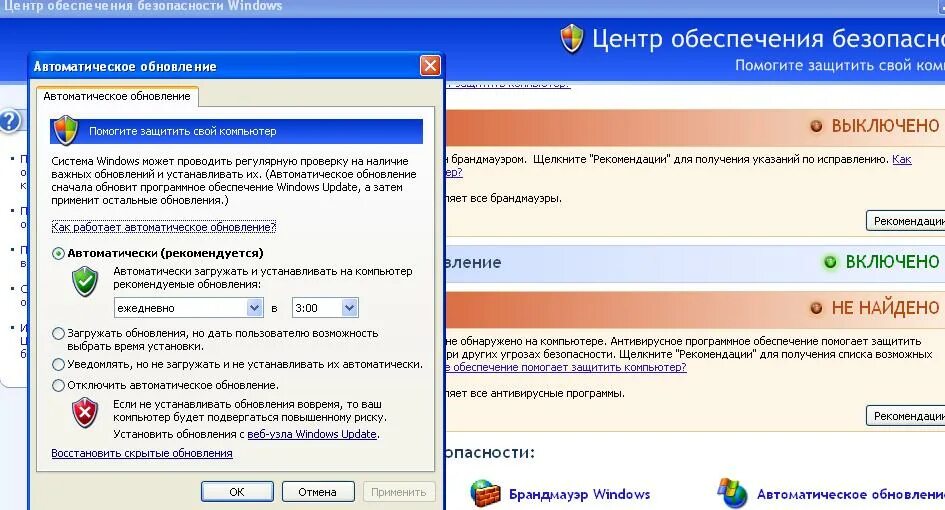Click dialog title 'Автоматическое обновление'

[x=125, y=66]
